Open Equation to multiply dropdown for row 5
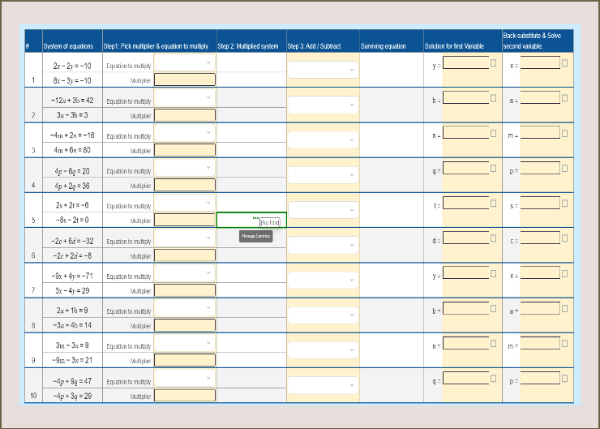Viewport: 600px width, 429px height. tap(185, 202)
